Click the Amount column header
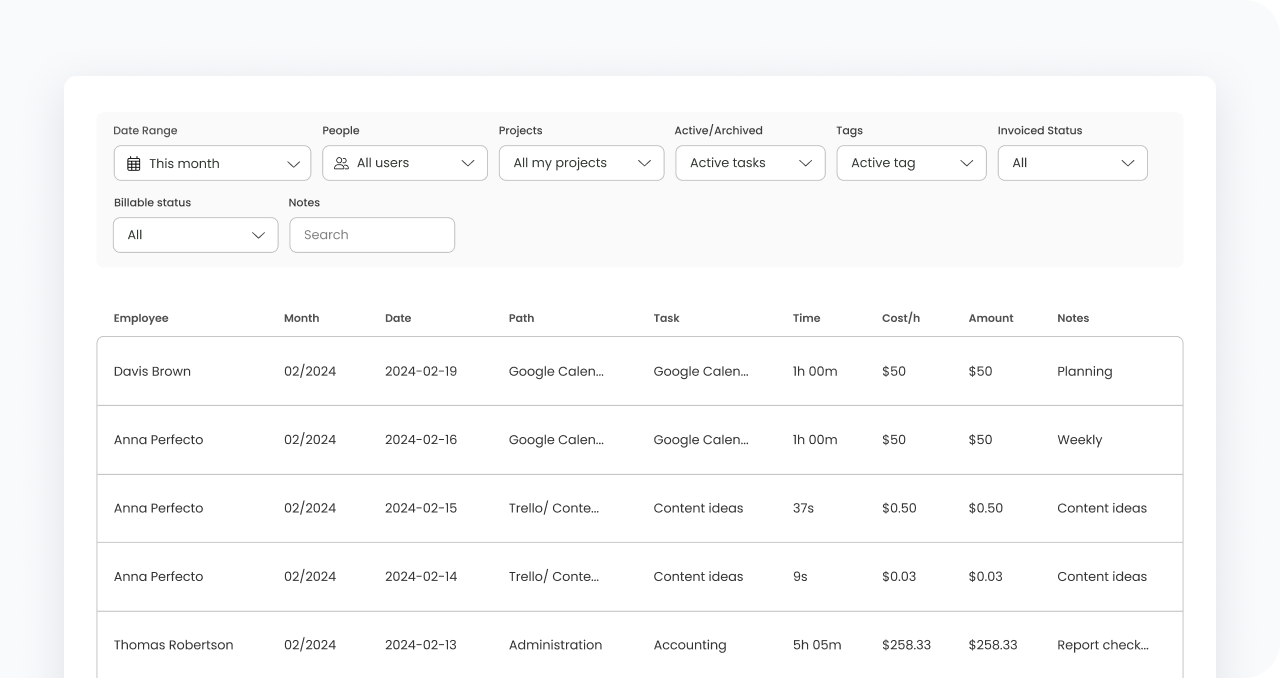1280x678 pixels. point(991,318)
